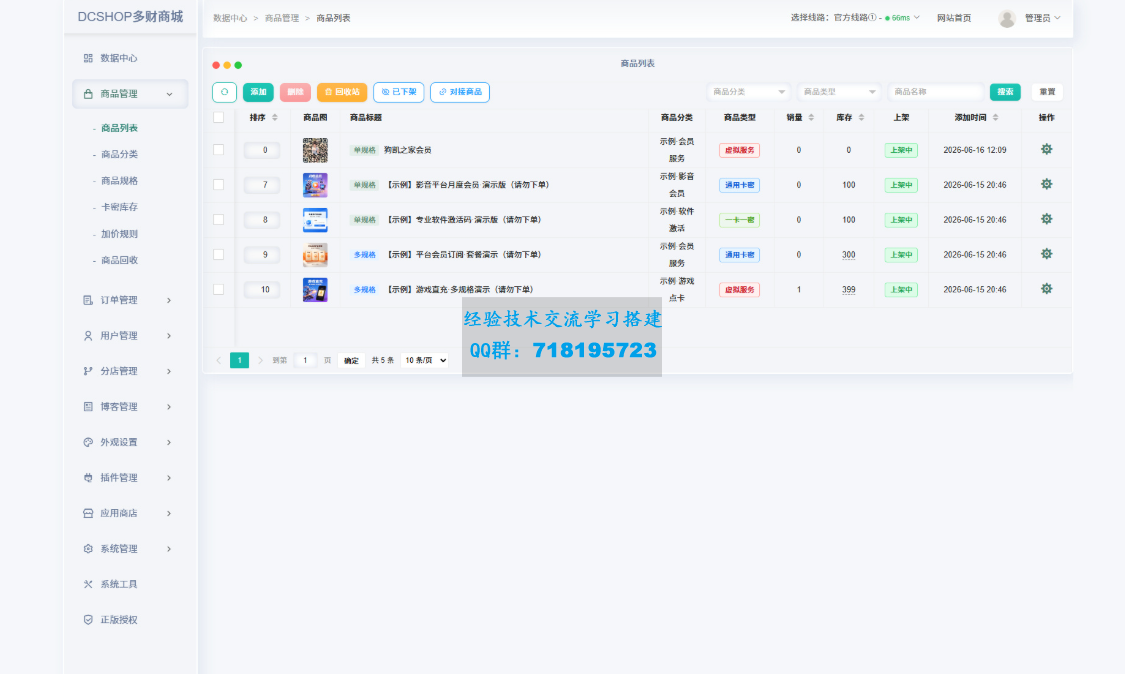Screen dimensions: 1125x674
Task: Go to the next page arrow in pagination
Action: tap(260, 360)
